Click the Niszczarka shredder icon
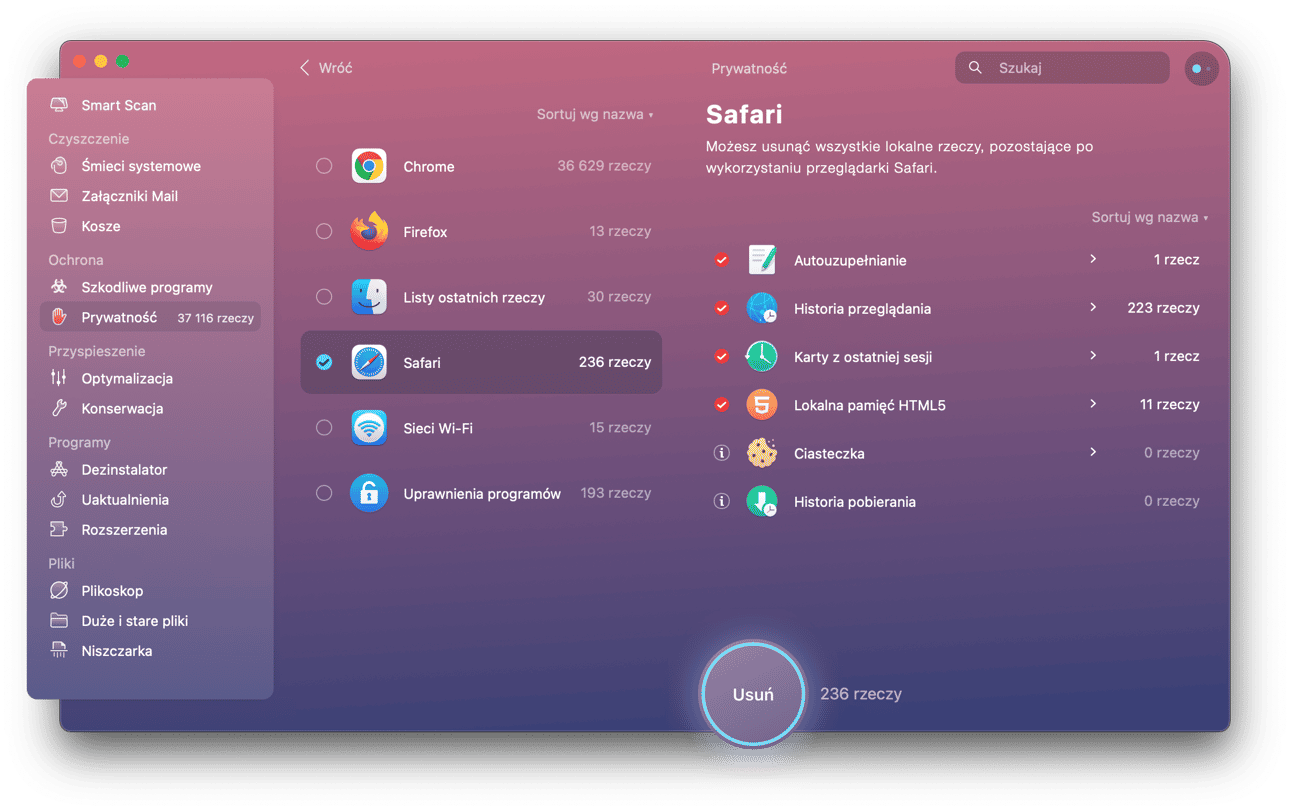This screenshot has width=1290, height=811. [59, 650]
